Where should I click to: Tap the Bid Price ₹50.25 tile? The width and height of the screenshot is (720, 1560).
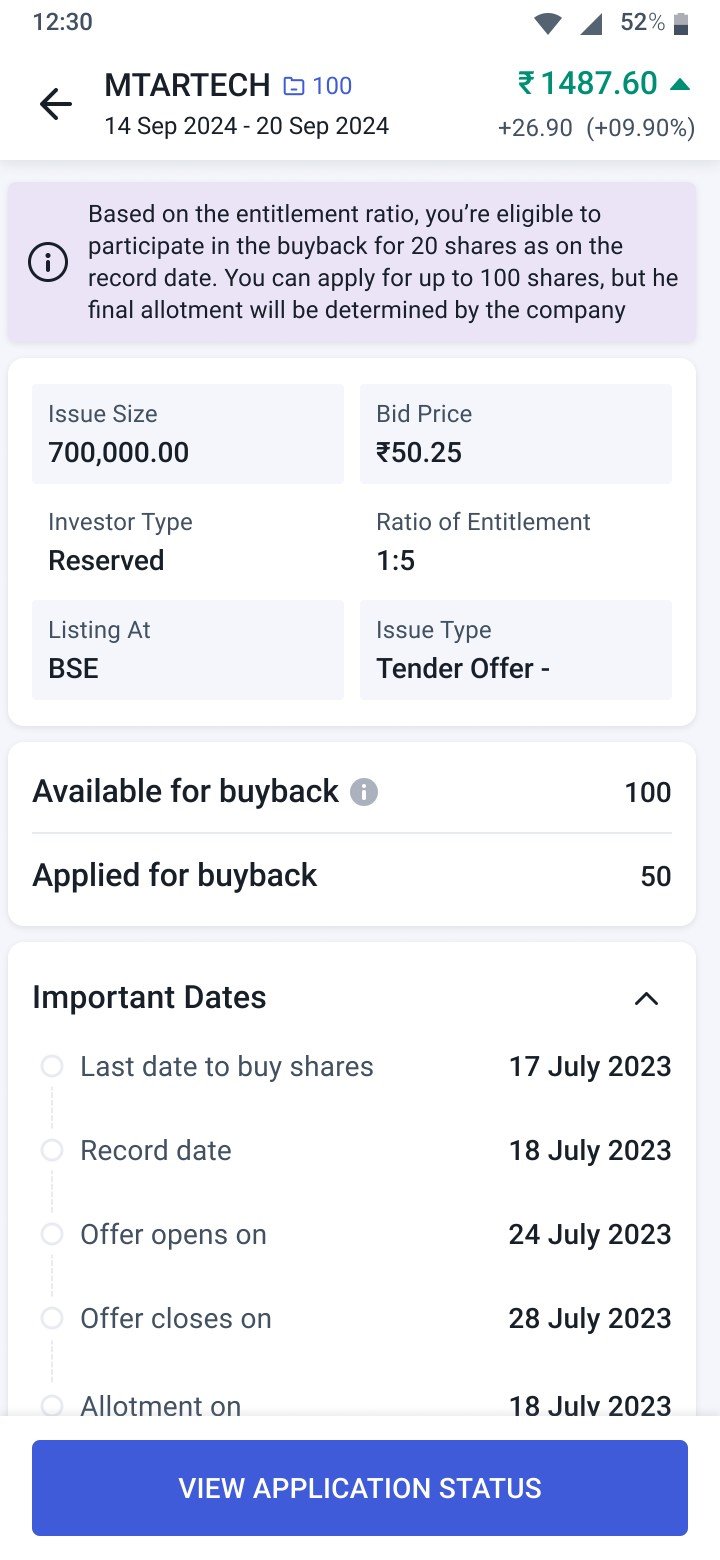pos(515,434)
